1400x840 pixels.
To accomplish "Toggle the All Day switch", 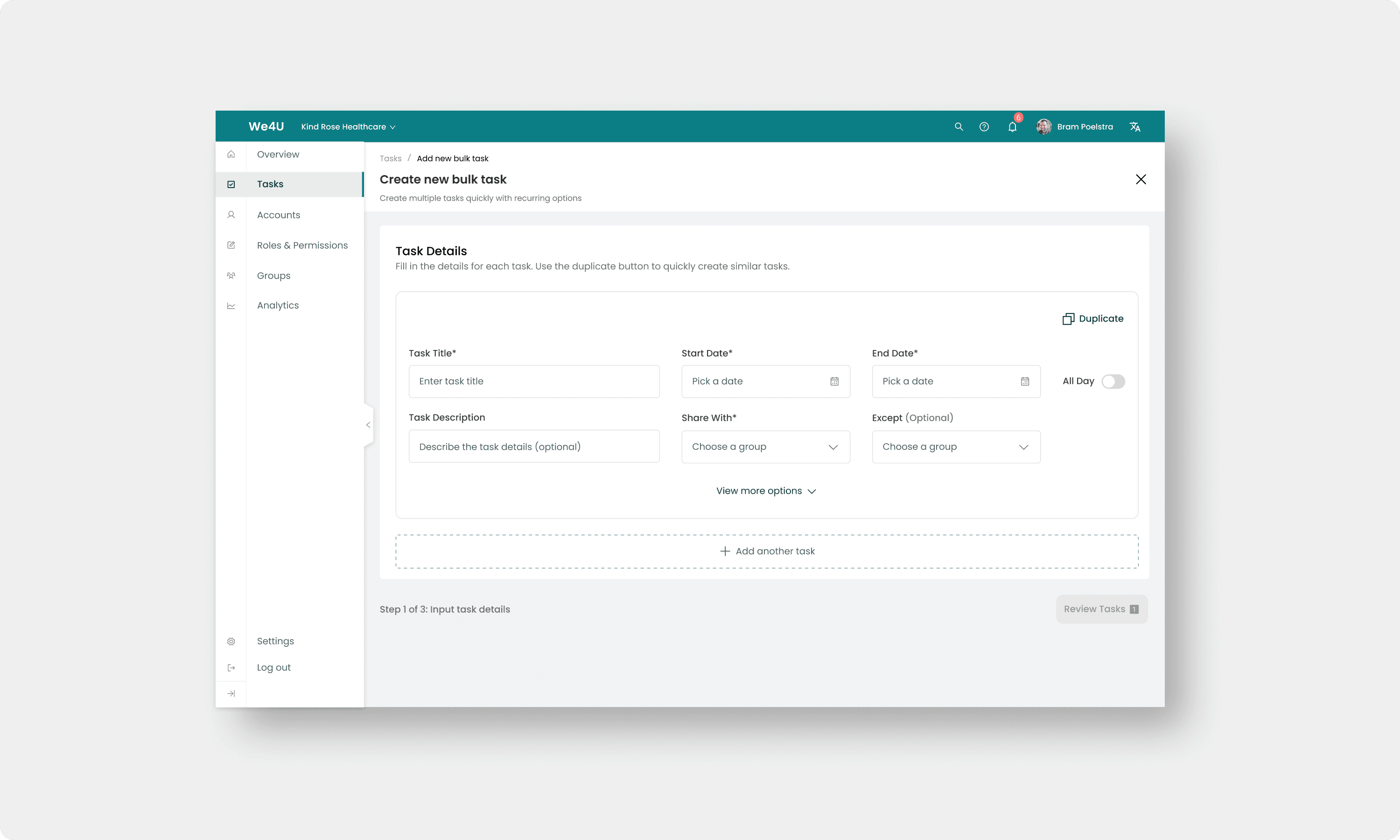I will (x=1113, y=382).
